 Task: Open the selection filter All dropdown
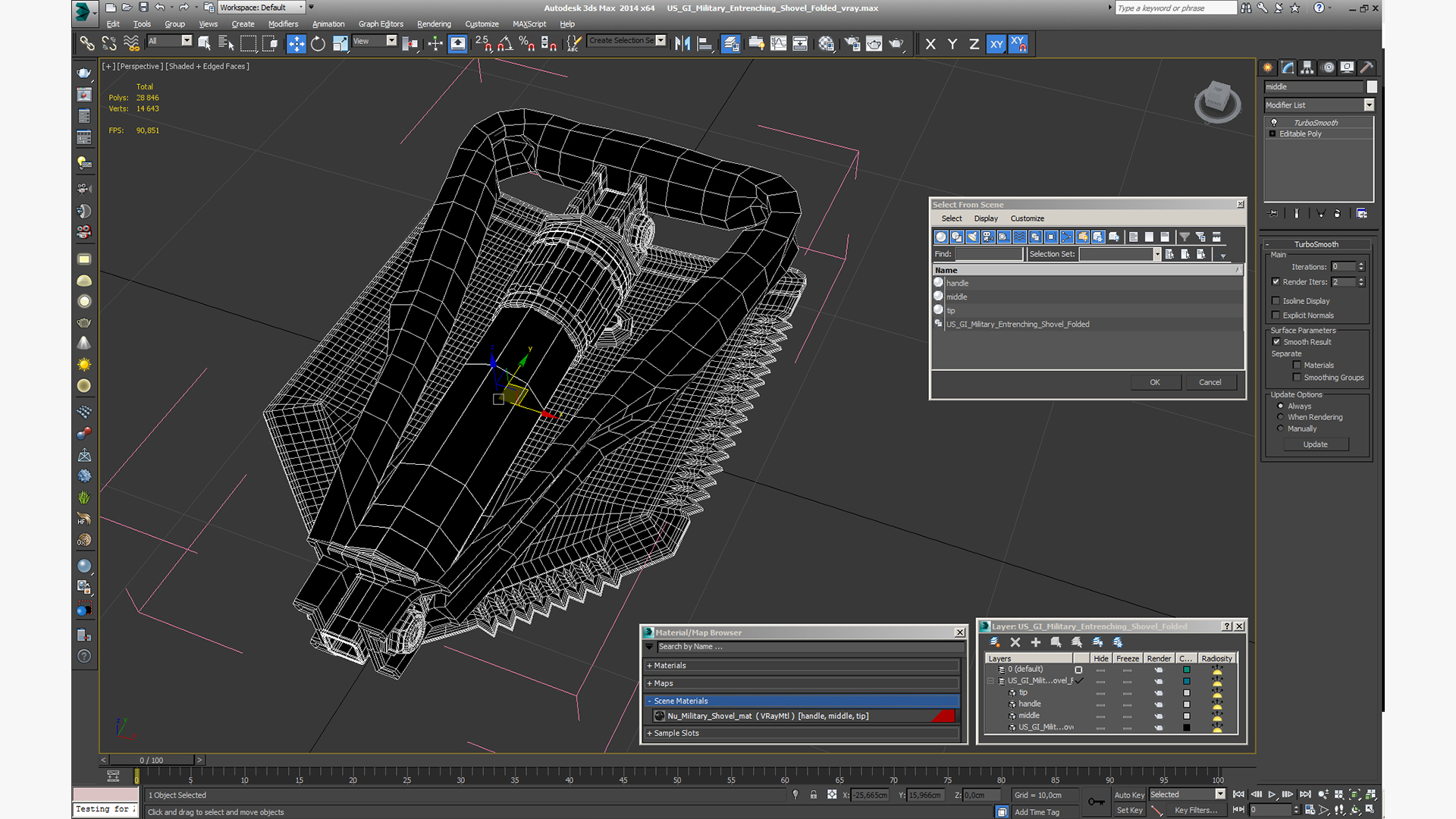tap(186, 41)
